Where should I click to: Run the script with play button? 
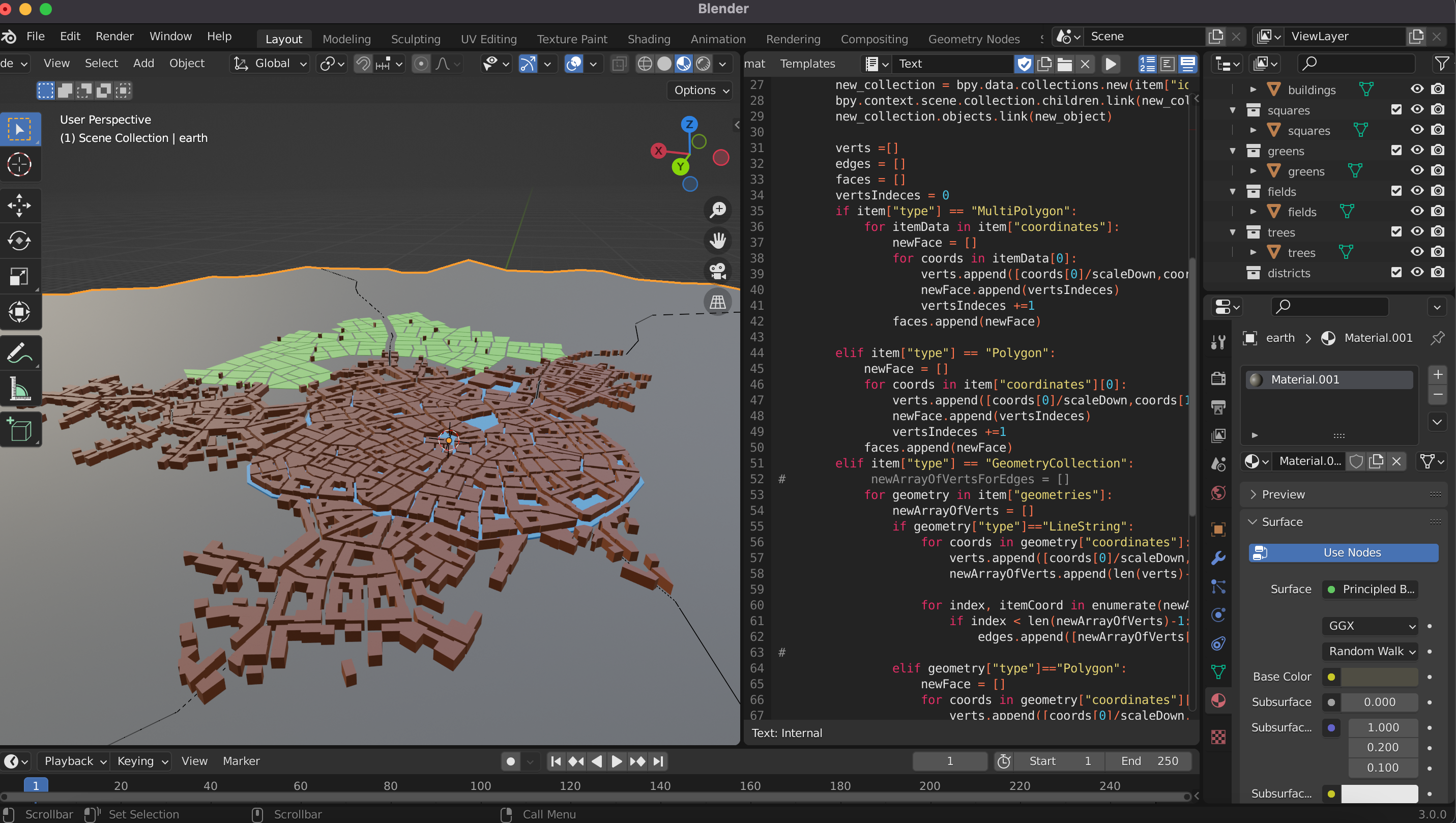[x=1111, y=64]
